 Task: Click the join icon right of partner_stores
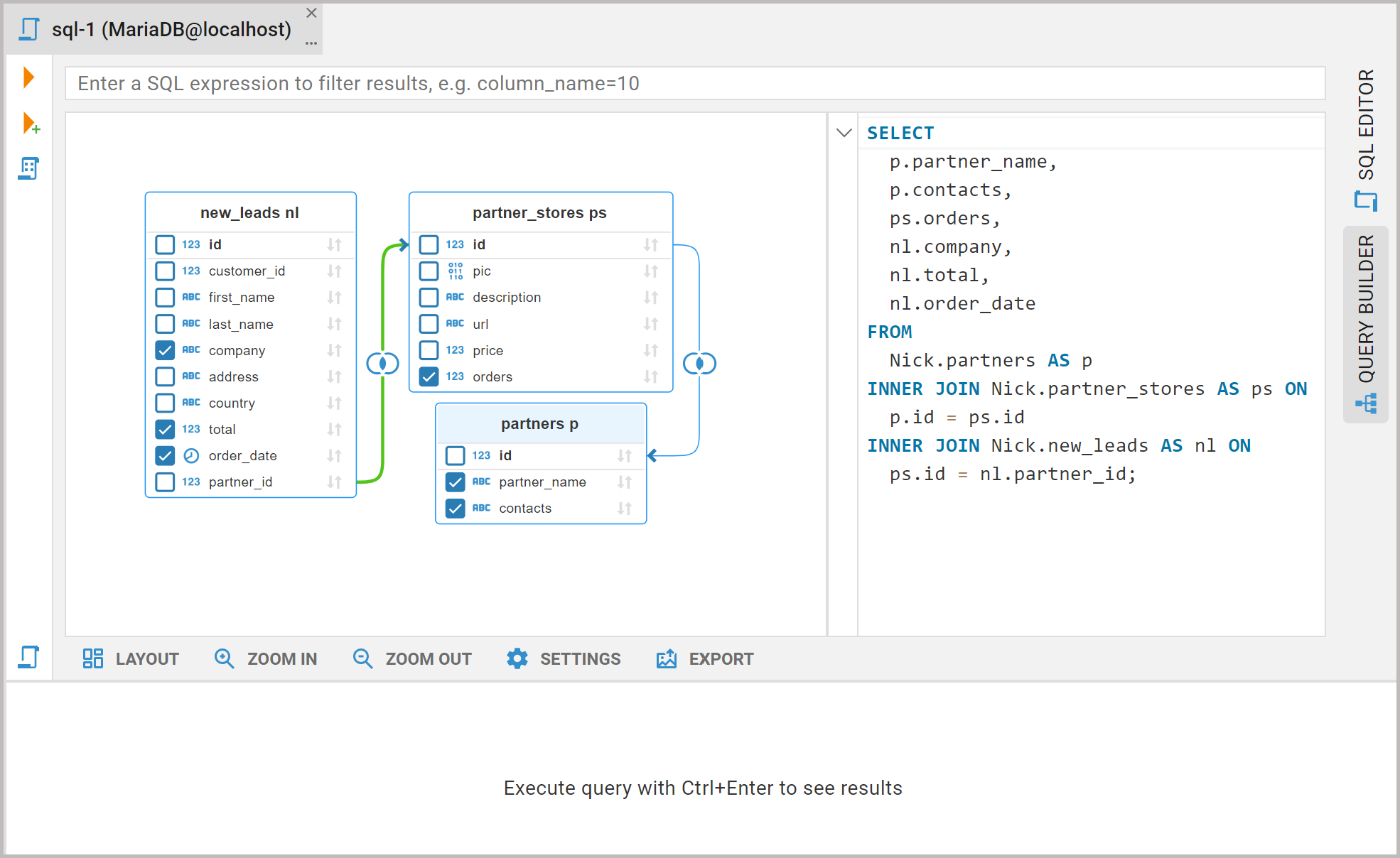pos(699,364)
